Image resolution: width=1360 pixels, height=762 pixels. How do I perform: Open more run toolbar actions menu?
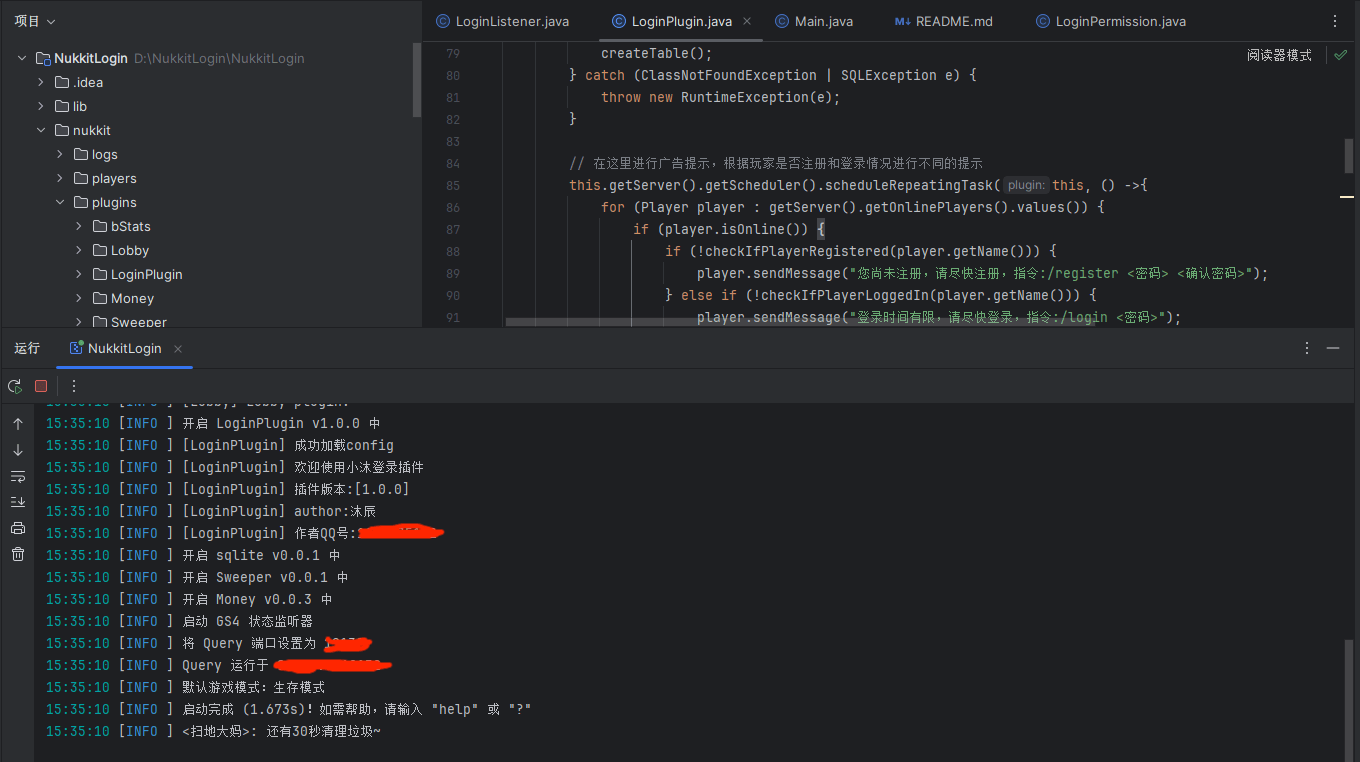pyautogui.click(x=73, y=386)
